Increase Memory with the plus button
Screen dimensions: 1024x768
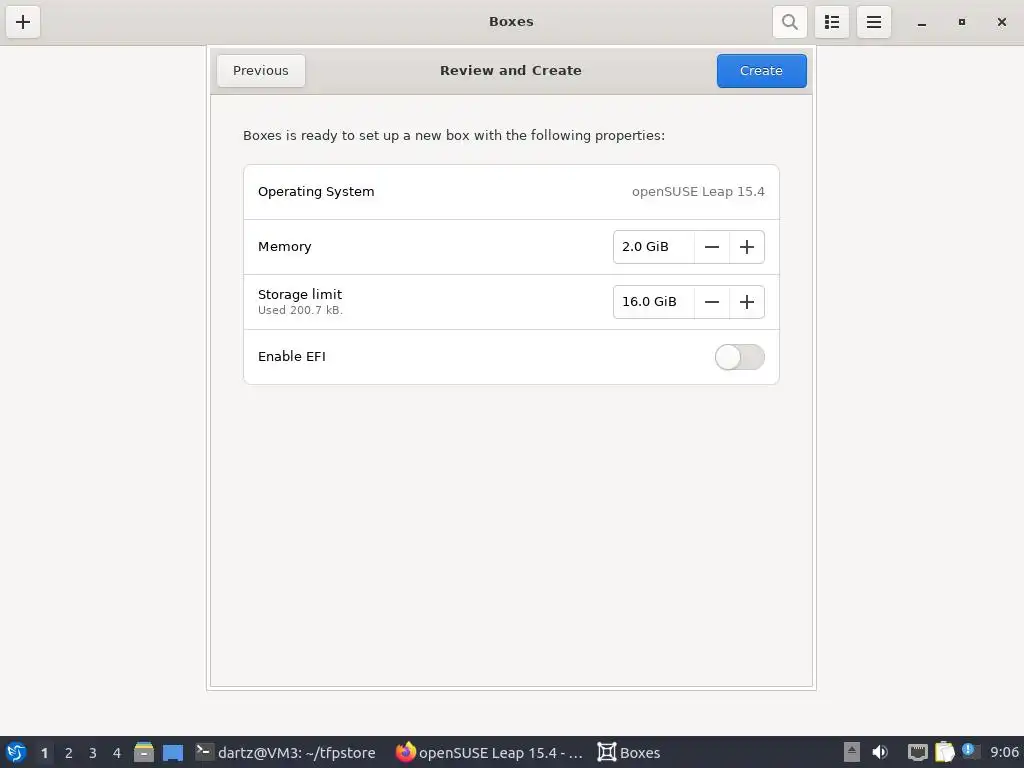(x=746, y=247)
